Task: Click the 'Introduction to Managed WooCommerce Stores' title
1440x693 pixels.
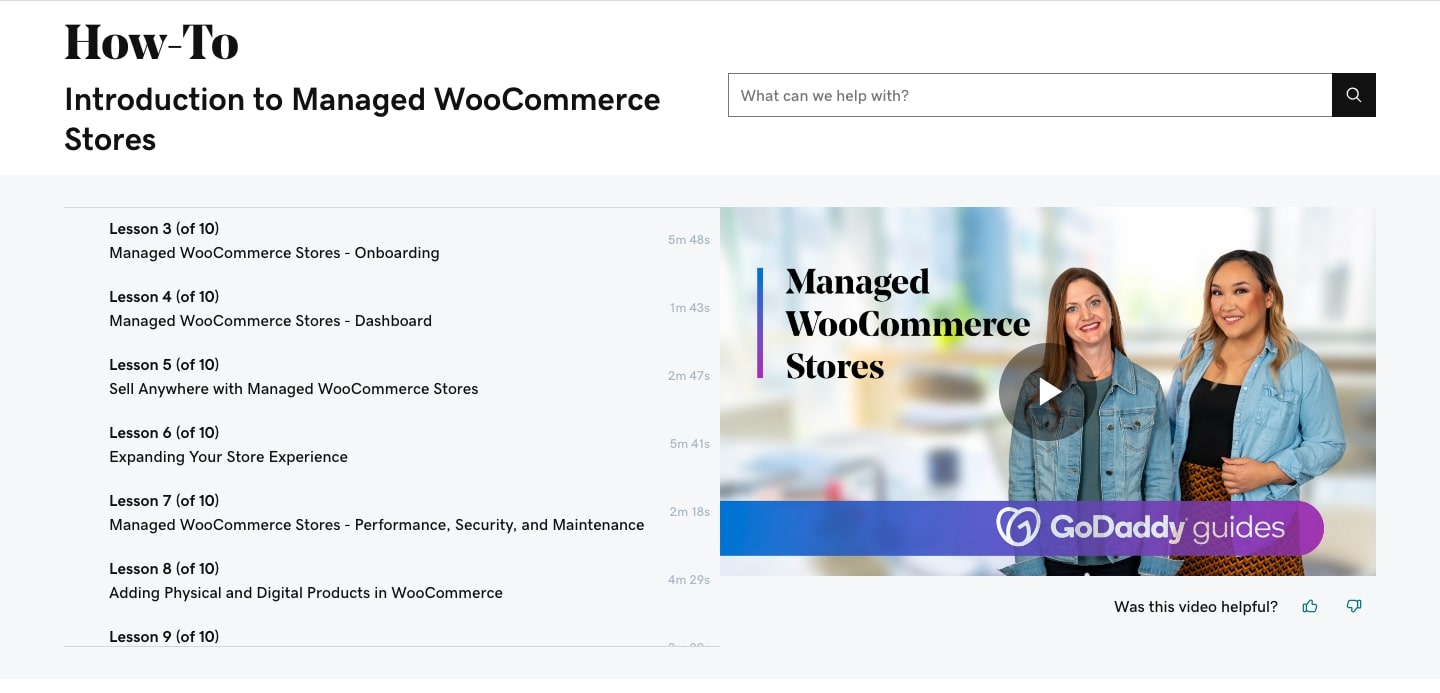Action: [362, 119]
